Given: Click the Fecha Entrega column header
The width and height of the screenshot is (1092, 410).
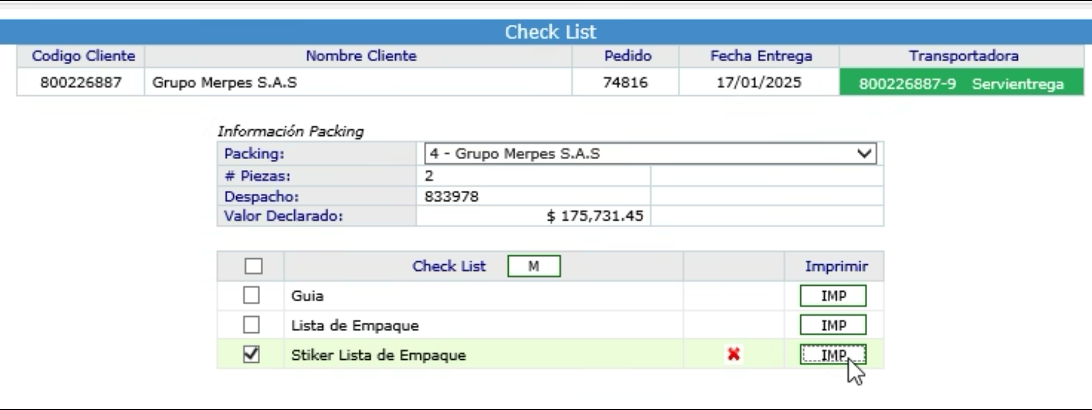Looking at the screenshot, I should (760, 56).
